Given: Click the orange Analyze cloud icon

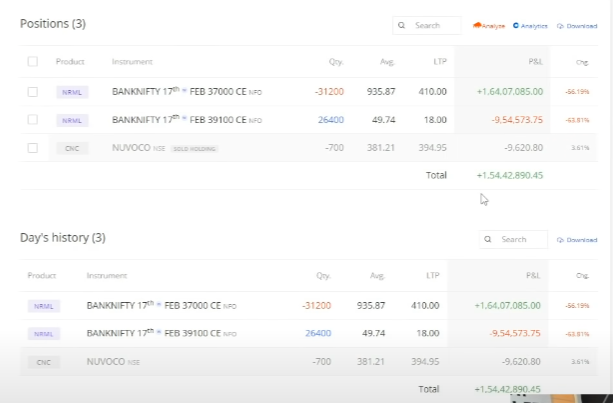Looking at the screenshot, I should pyautogui.click(x=477, y=25).
